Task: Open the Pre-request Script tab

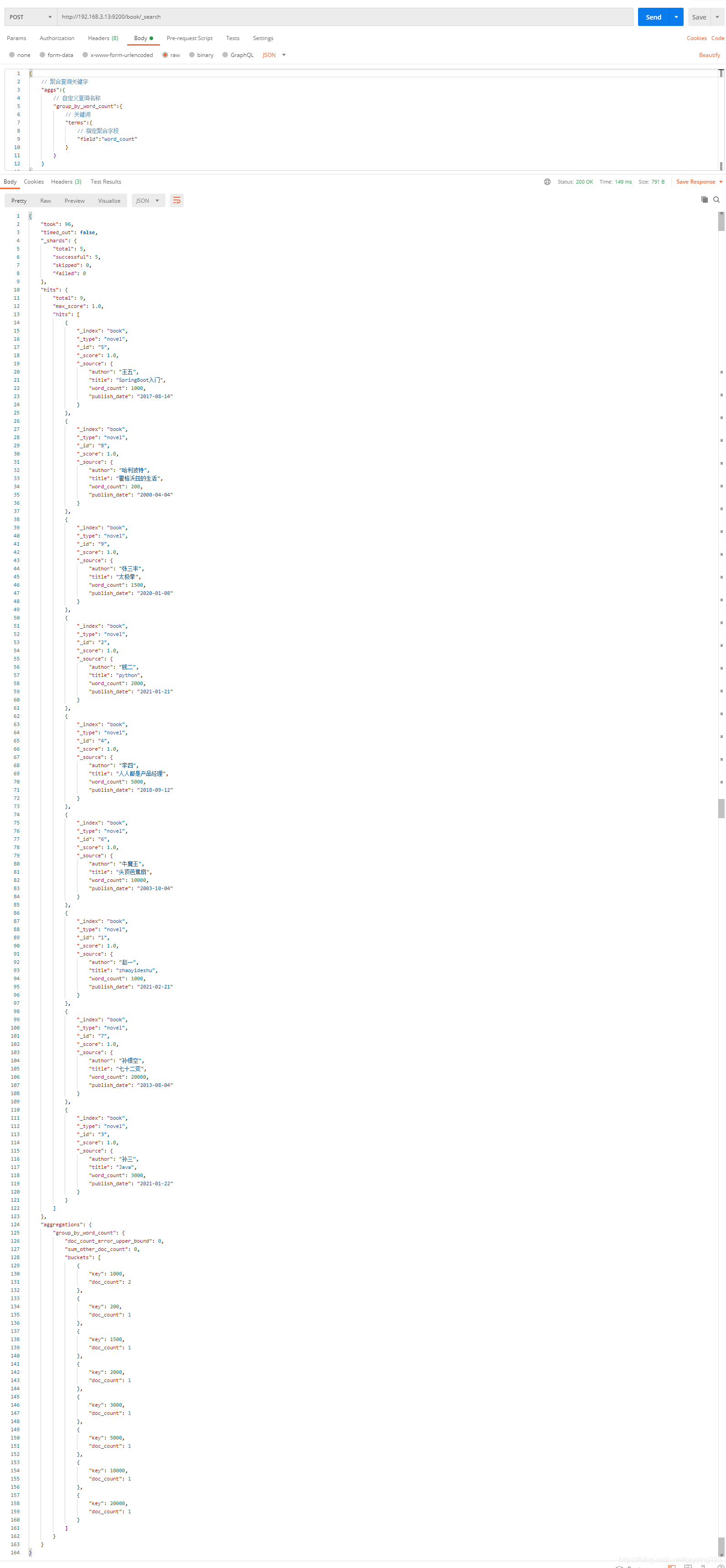Action: [190, 38]
